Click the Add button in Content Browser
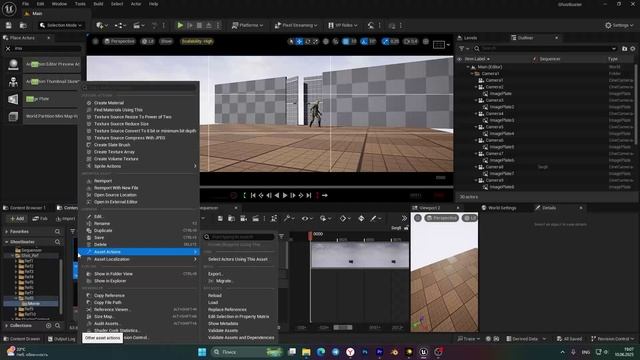640x360 pixels. tap(17, 219)
